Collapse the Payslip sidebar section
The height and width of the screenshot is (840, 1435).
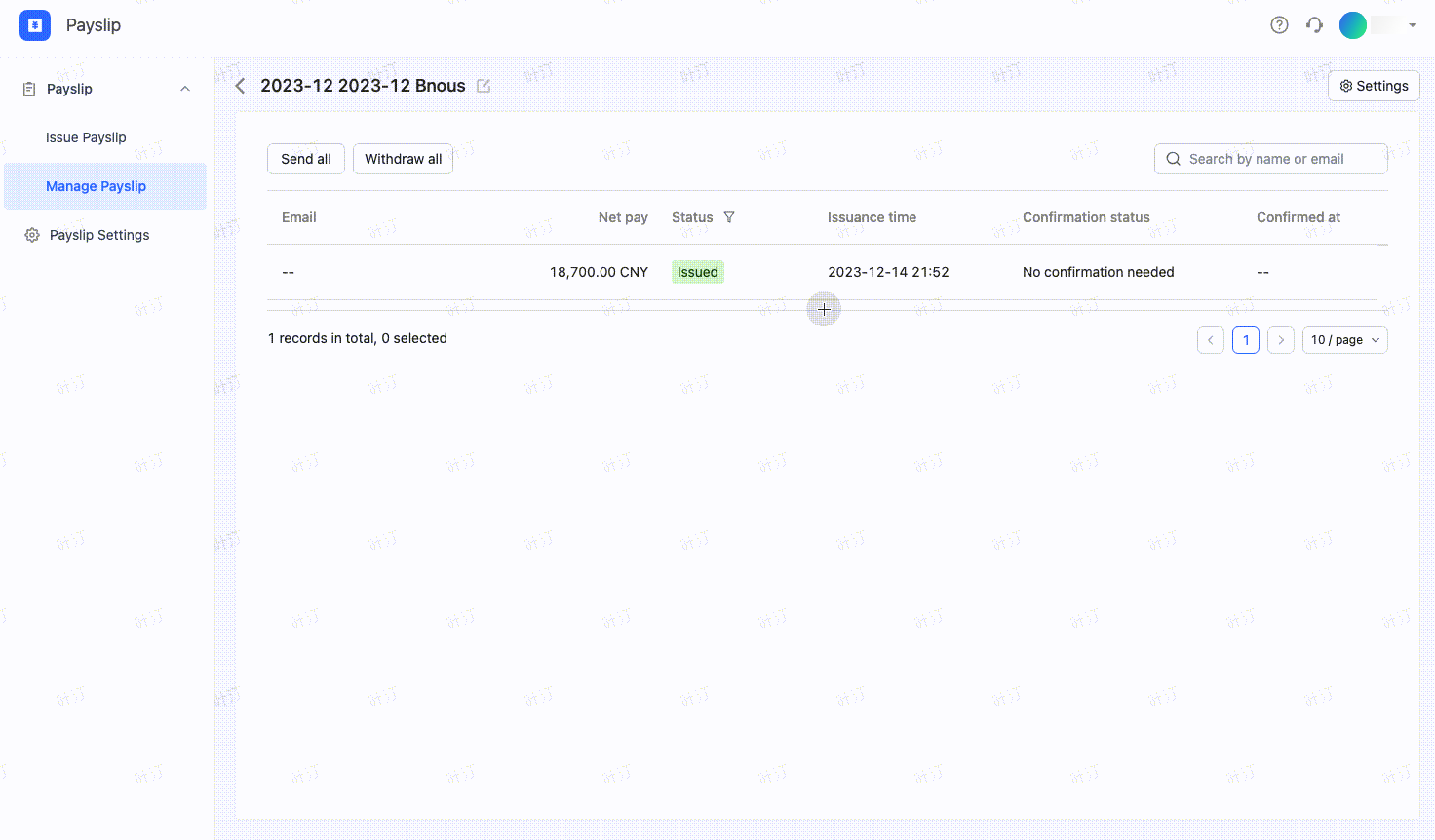[x=185, y=89]
